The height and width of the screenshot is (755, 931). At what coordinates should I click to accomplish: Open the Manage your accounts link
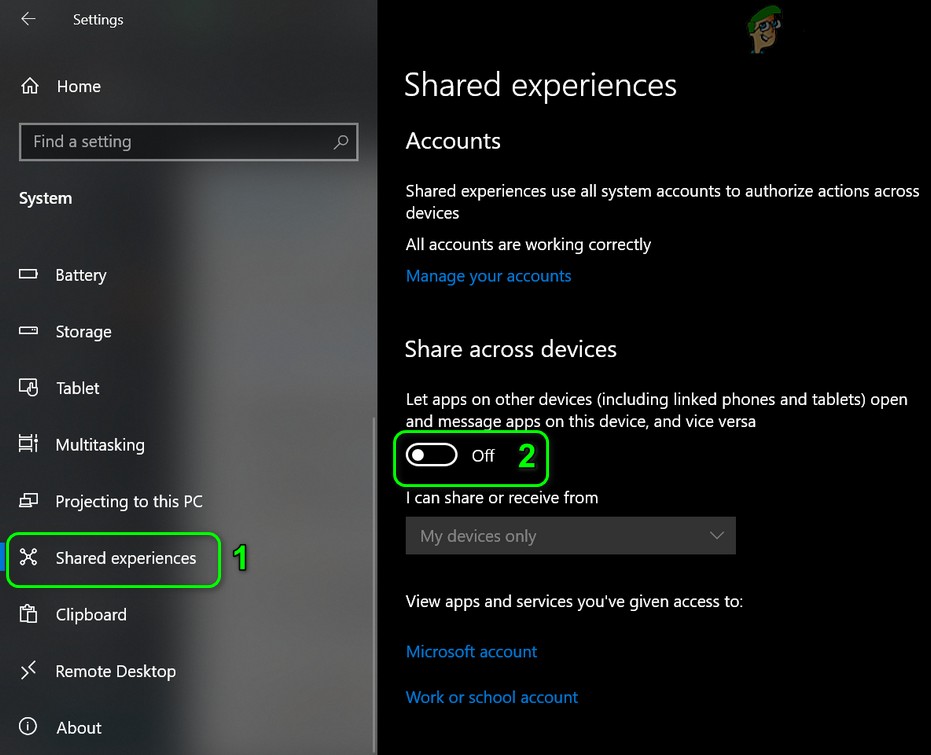point(488,276)
